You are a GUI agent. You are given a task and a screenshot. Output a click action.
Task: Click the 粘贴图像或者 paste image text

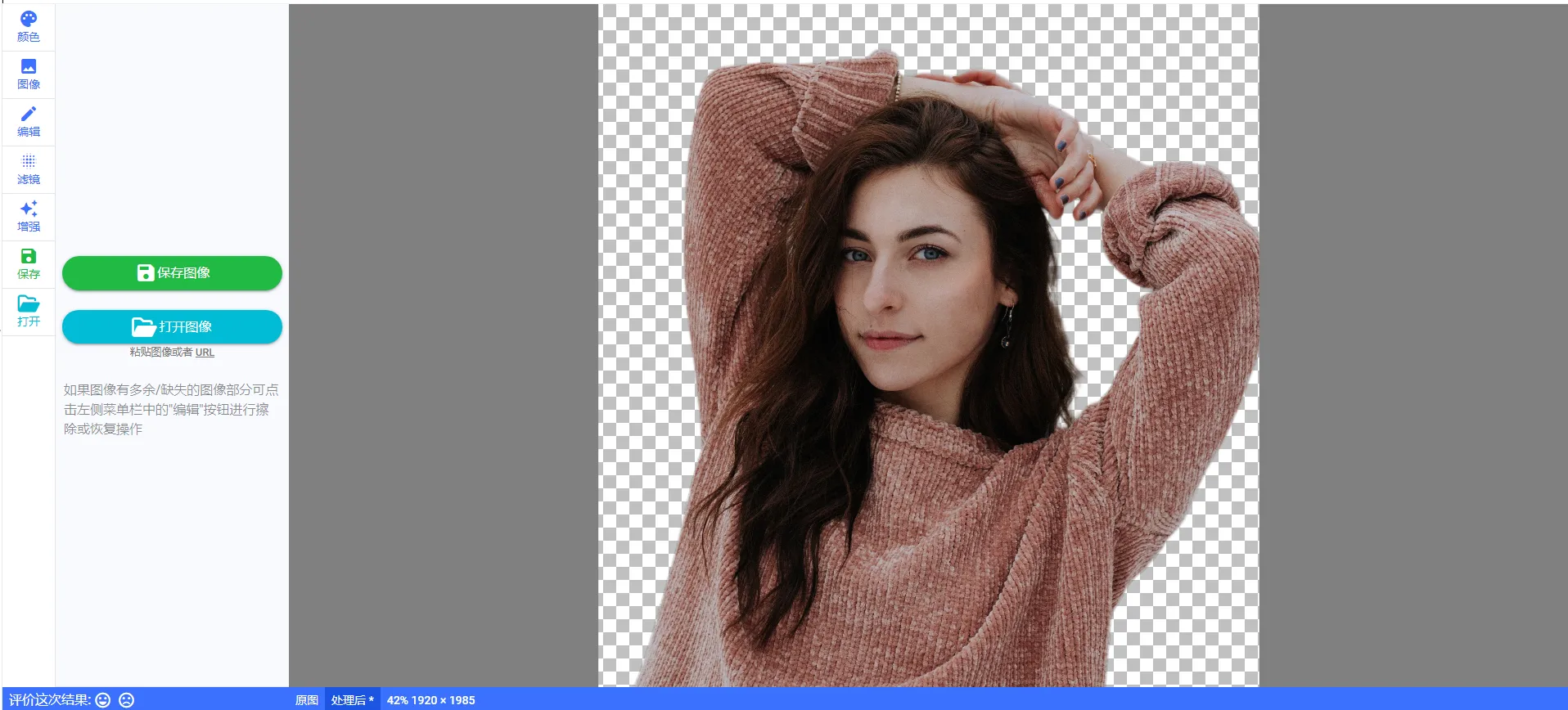tap(160, 353)
